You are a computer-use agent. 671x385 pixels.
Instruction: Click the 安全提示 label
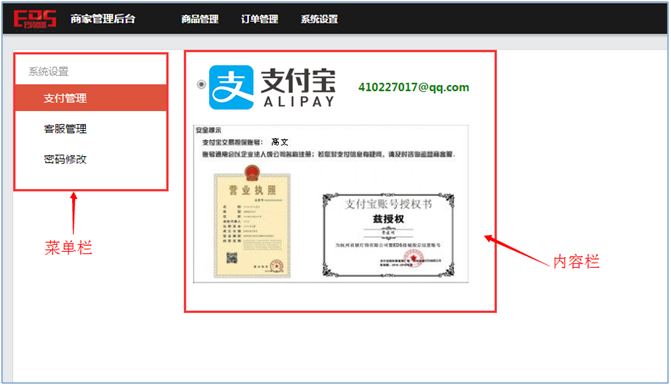[208, 130]
